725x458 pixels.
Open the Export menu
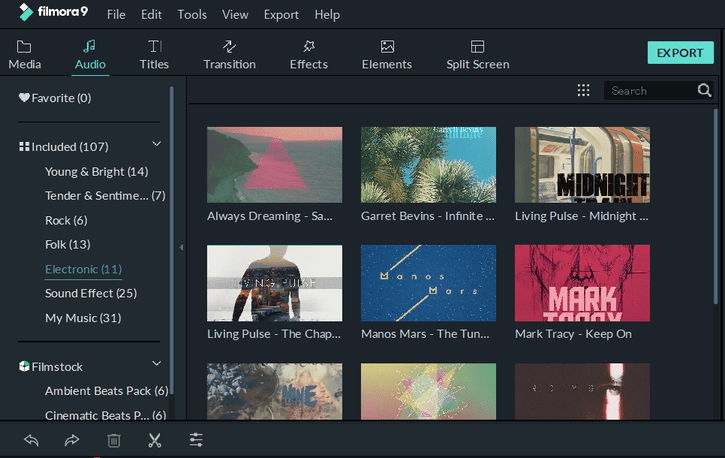coord(281,15)
